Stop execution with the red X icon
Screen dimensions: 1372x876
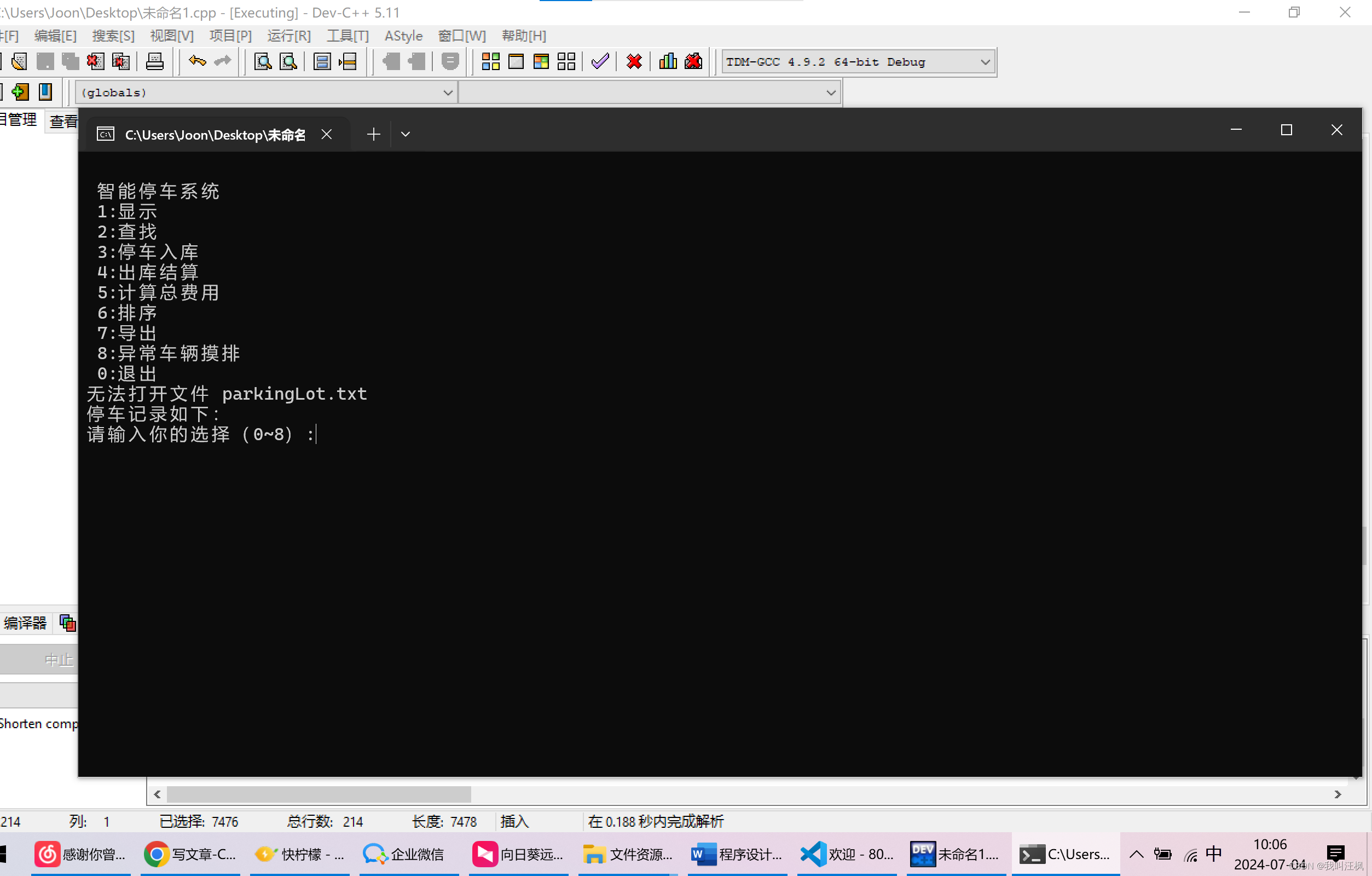(634, 61)
